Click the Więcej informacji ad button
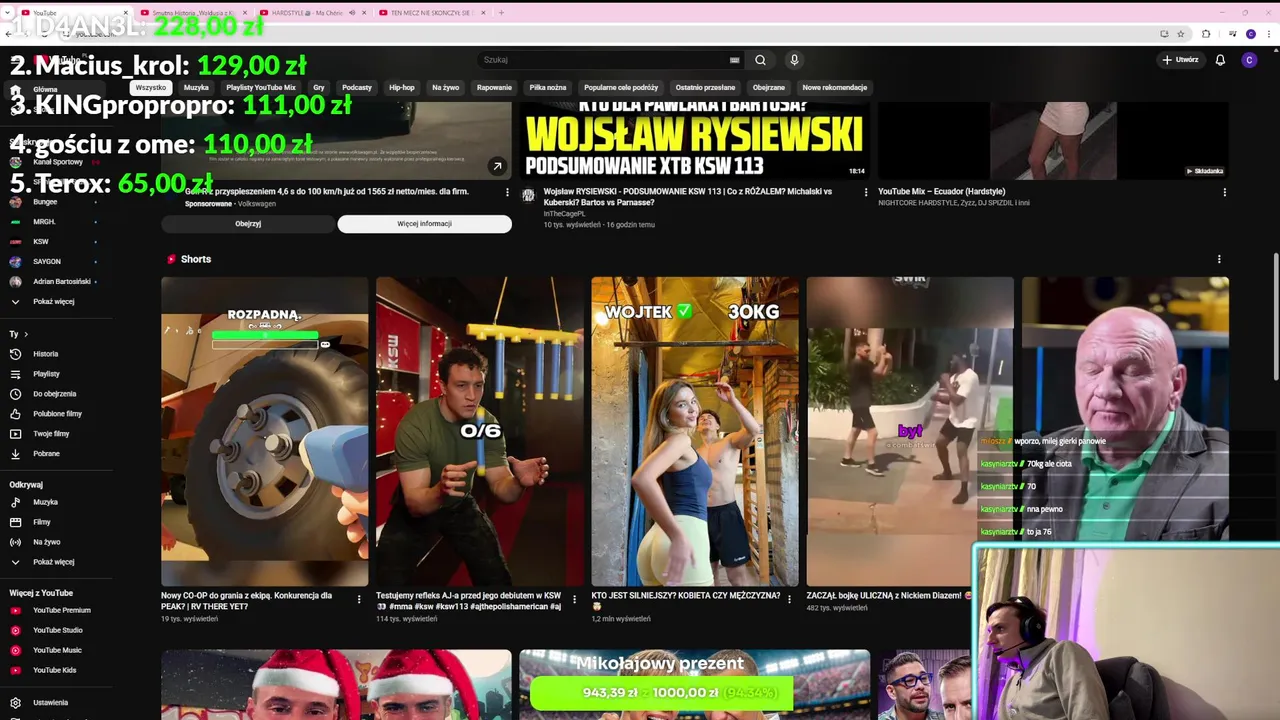The width and height of the screenshot is (1280, 720). [424, 224]
